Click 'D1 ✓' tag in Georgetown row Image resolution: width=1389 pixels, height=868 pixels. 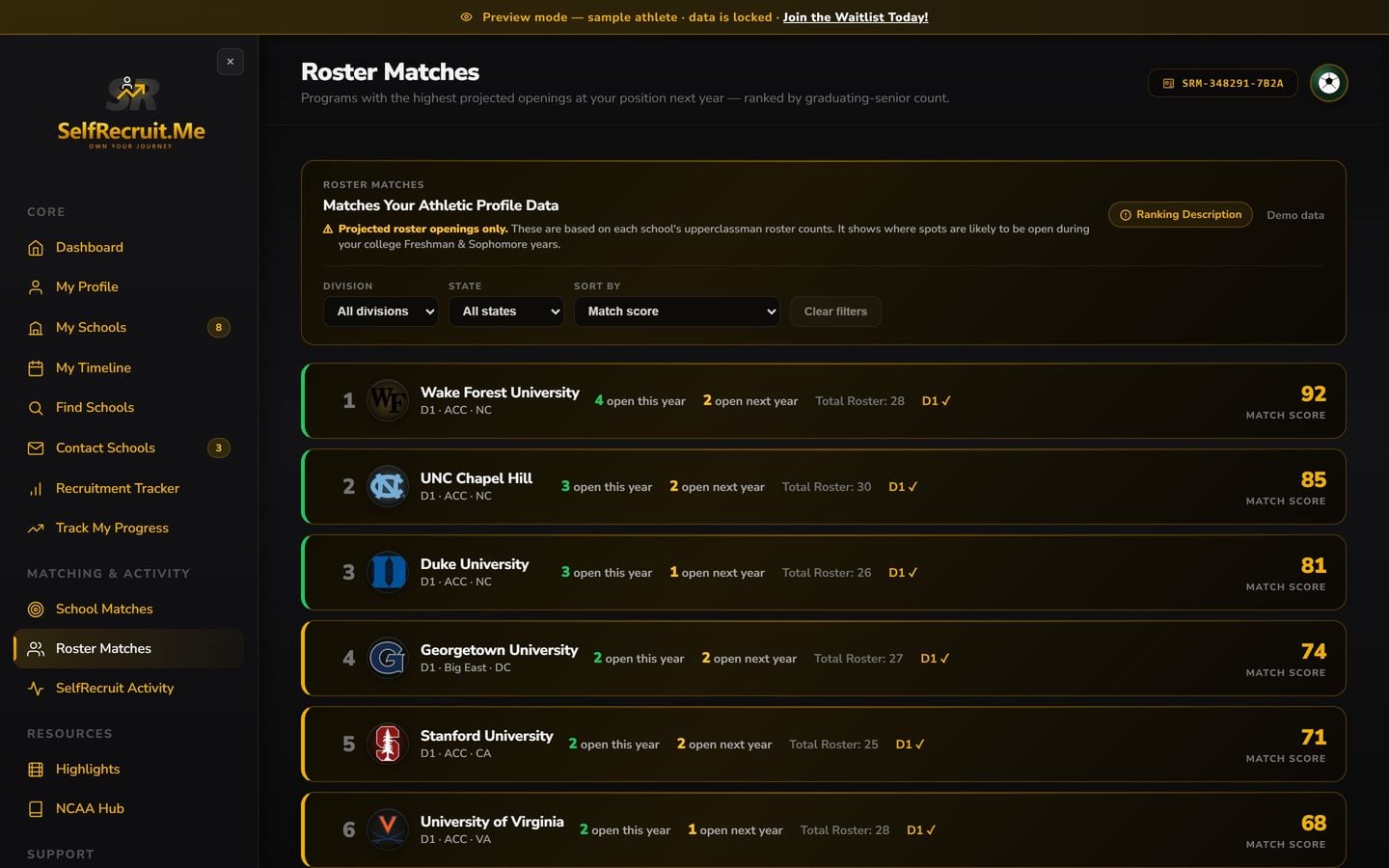point(936,659)
